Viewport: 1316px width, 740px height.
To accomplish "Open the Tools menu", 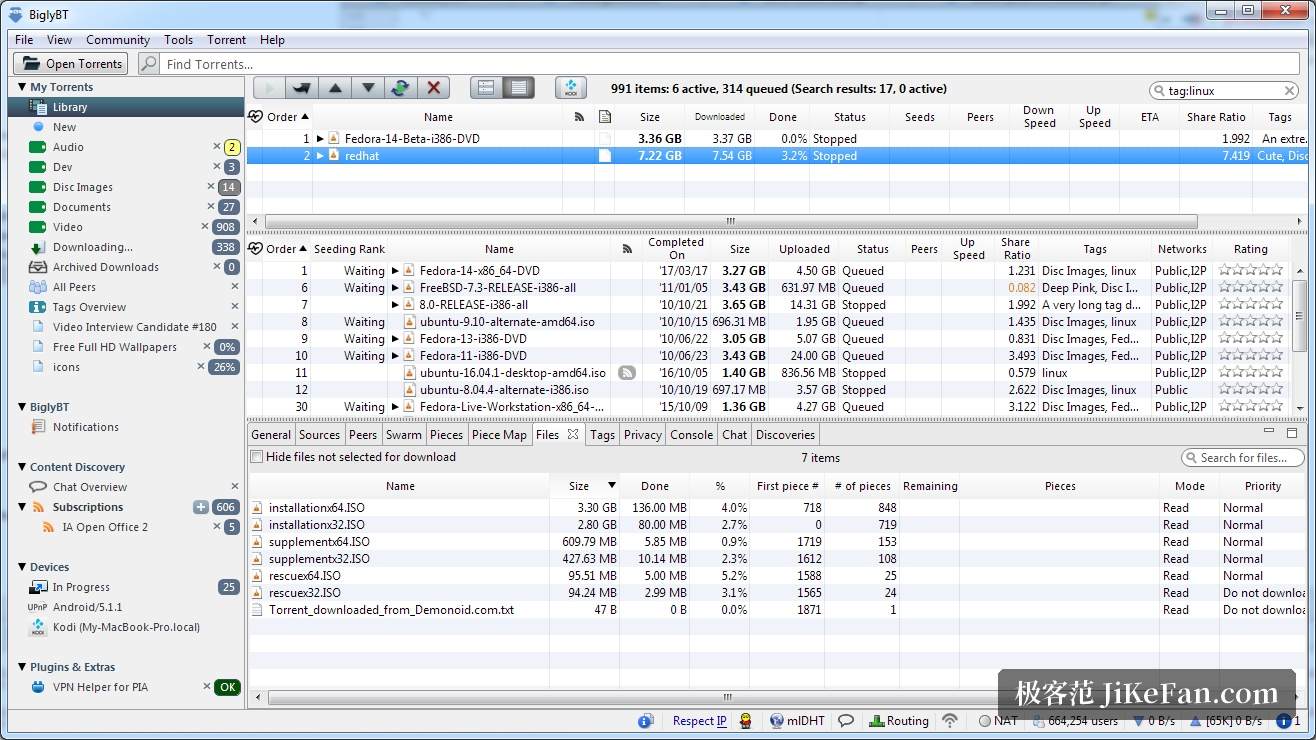I will [179, 40].
